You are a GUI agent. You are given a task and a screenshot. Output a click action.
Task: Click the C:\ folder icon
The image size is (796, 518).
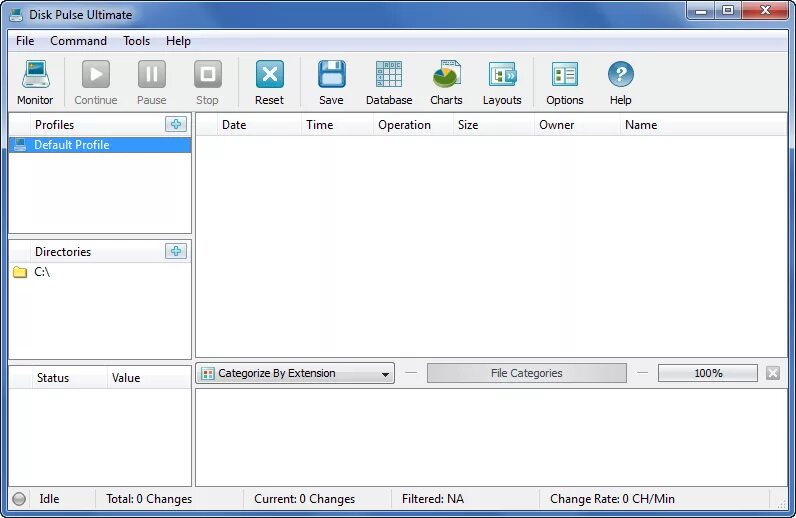pos(20,272)
